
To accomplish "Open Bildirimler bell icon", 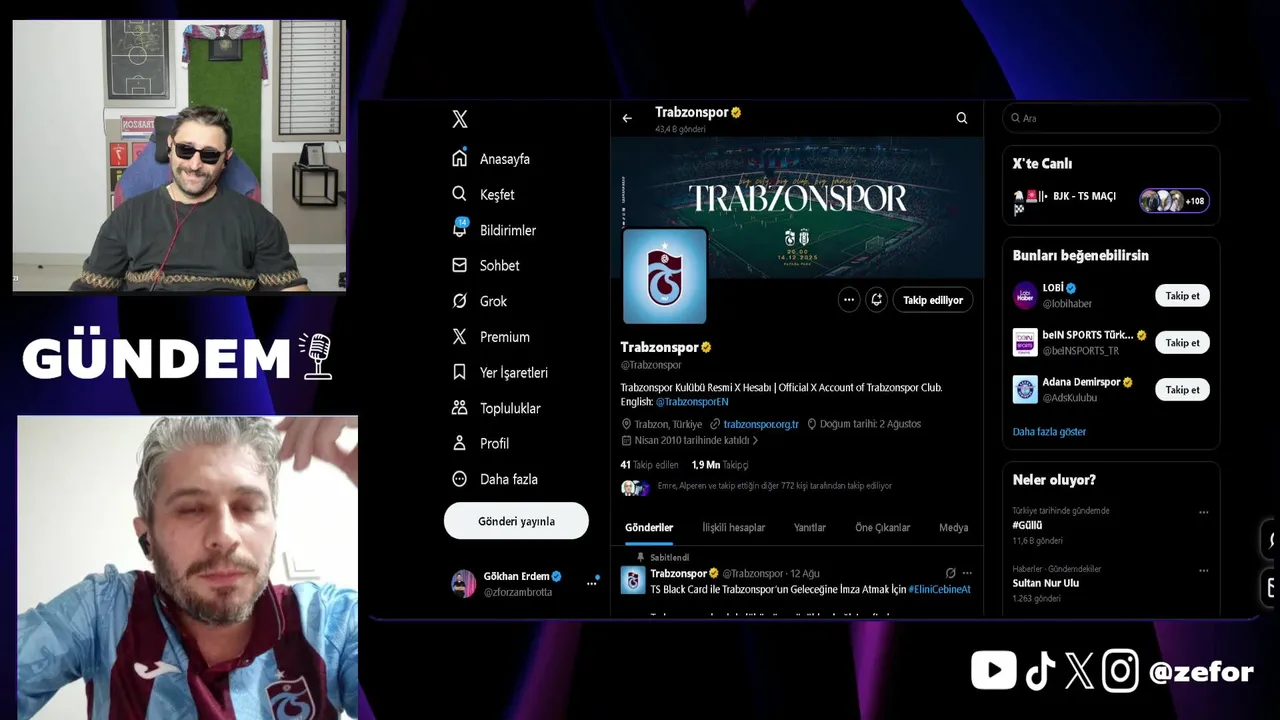I will pyautogui.click(x=460, y=229).
